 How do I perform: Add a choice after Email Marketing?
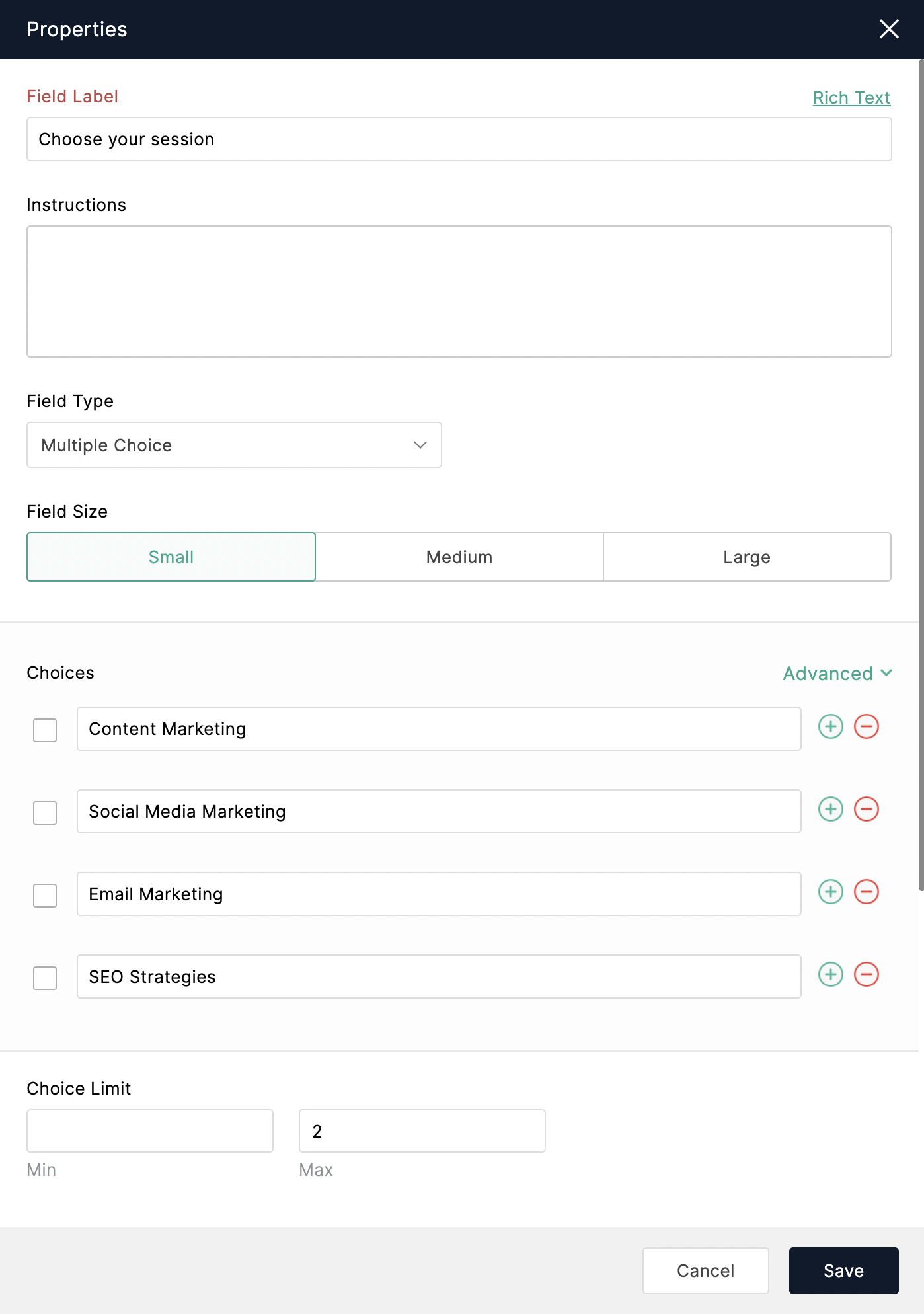pyautogui.click(x=831, y=892)
